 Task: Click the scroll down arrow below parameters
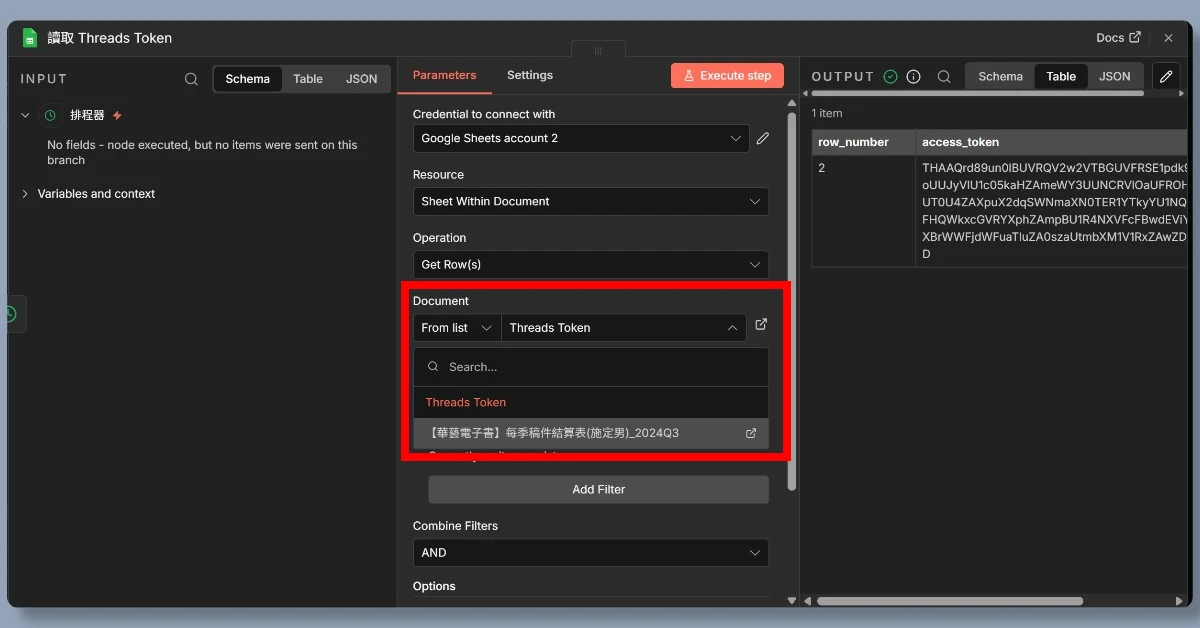[x=792, y=601]
